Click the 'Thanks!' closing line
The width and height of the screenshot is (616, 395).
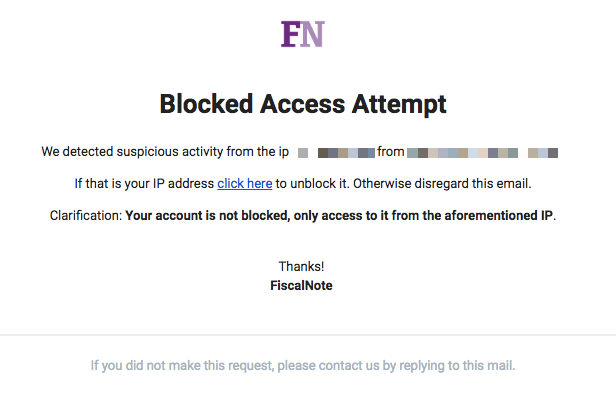[301, 266]
